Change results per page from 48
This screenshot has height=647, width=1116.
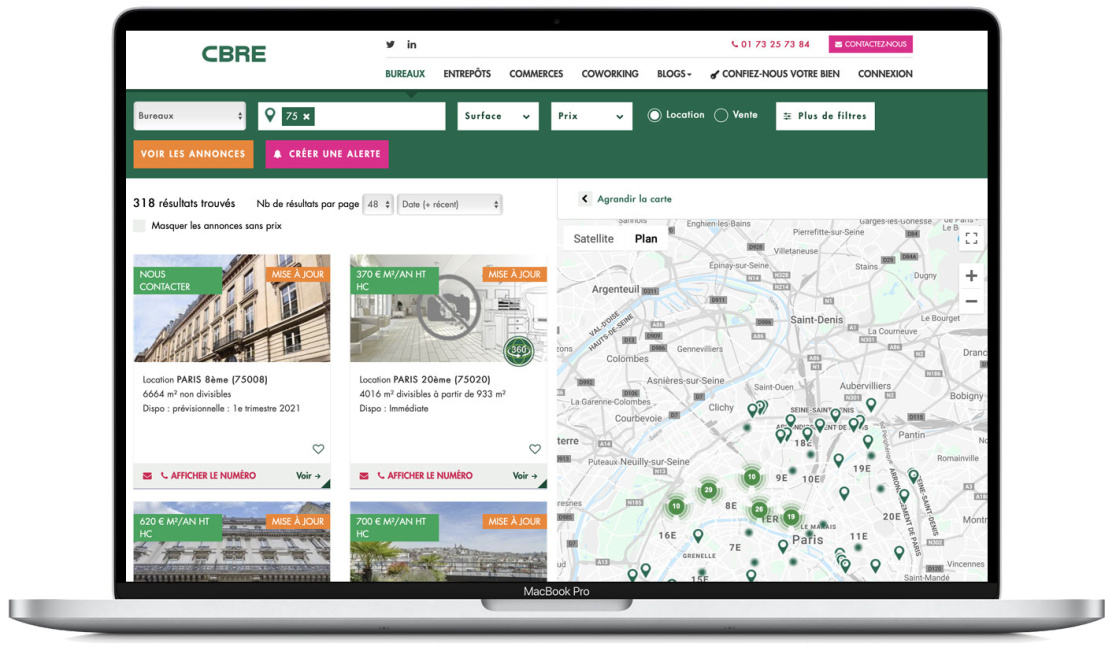377,204
